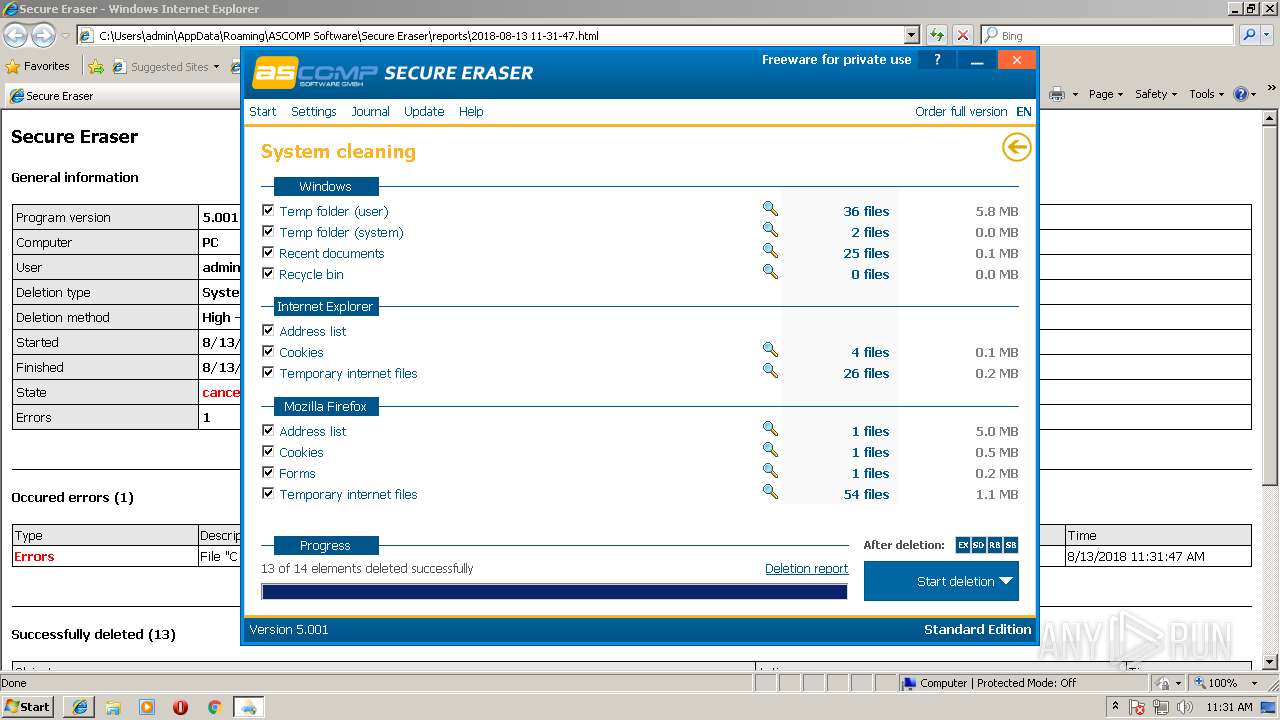Click the Internet Explorer Back button
This screenshot has width=1280, height=720.
pyautogui.click(x=15, y=36)
